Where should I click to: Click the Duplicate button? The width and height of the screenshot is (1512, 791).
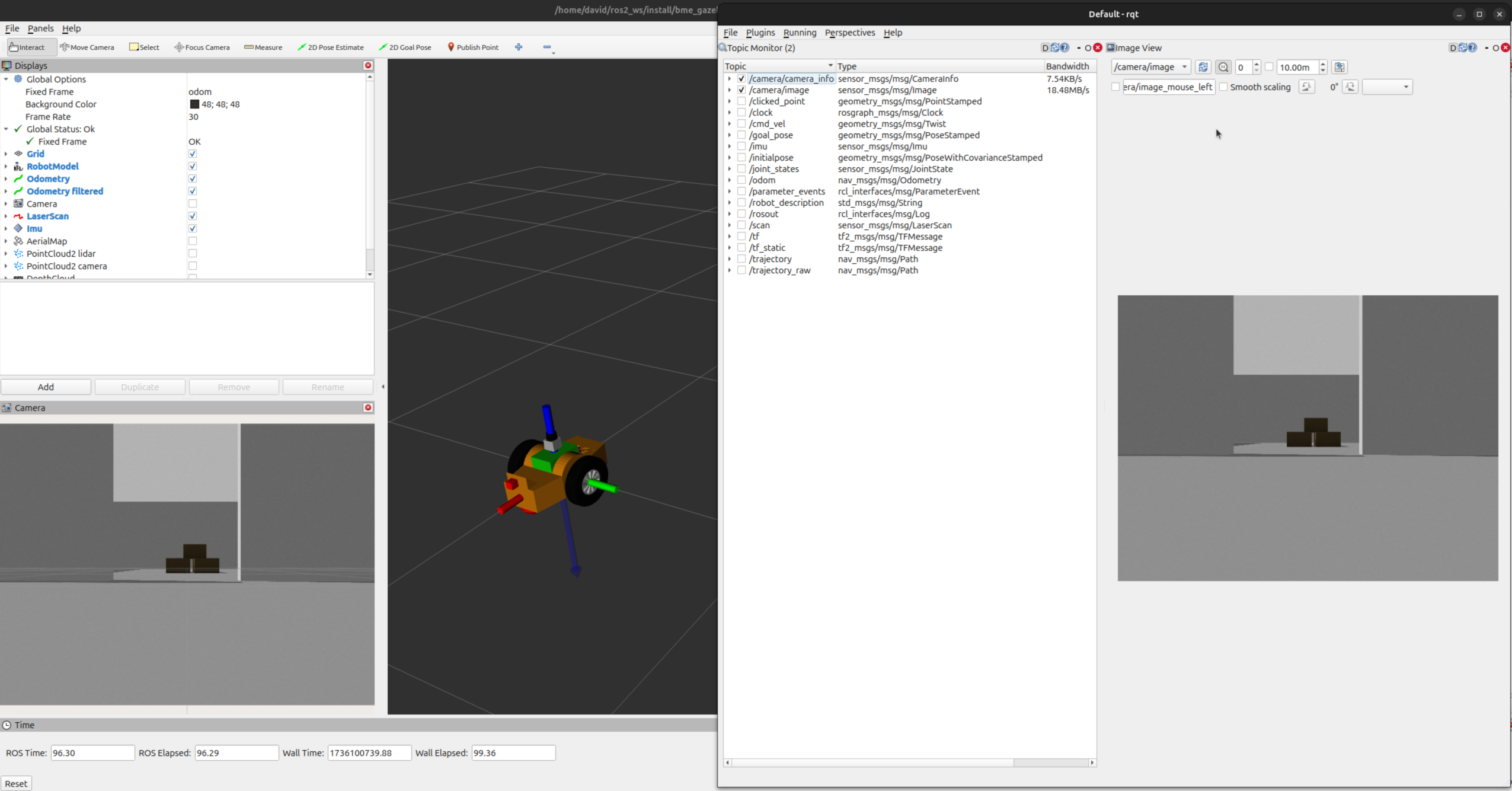point(140,387)
